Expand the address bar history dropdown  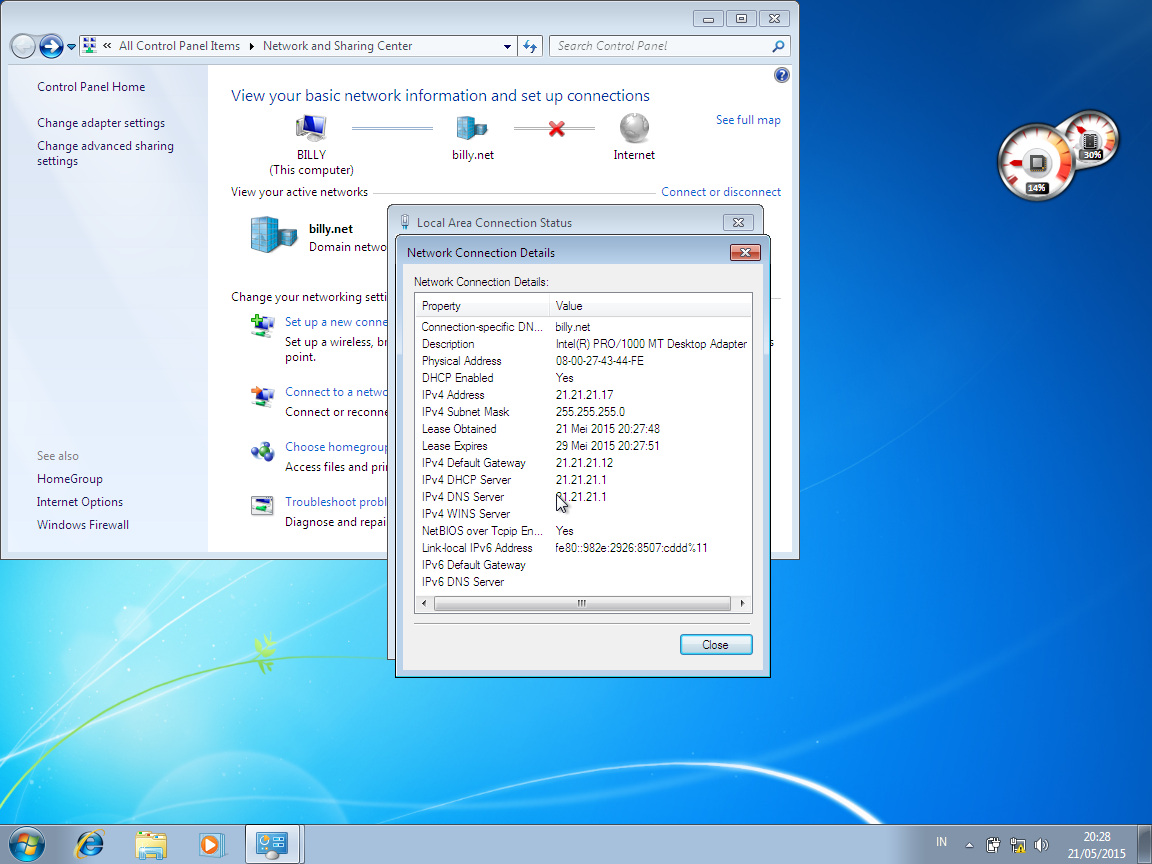pos(507,46)
